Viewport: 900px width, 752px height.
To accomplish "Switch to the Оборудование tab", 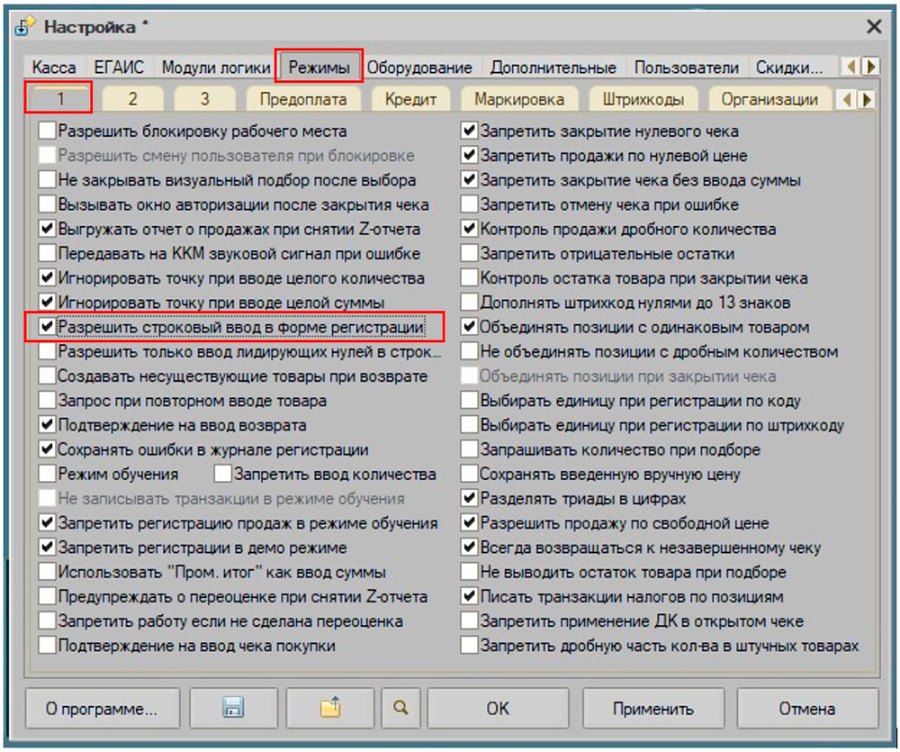I will coord(420,68).
